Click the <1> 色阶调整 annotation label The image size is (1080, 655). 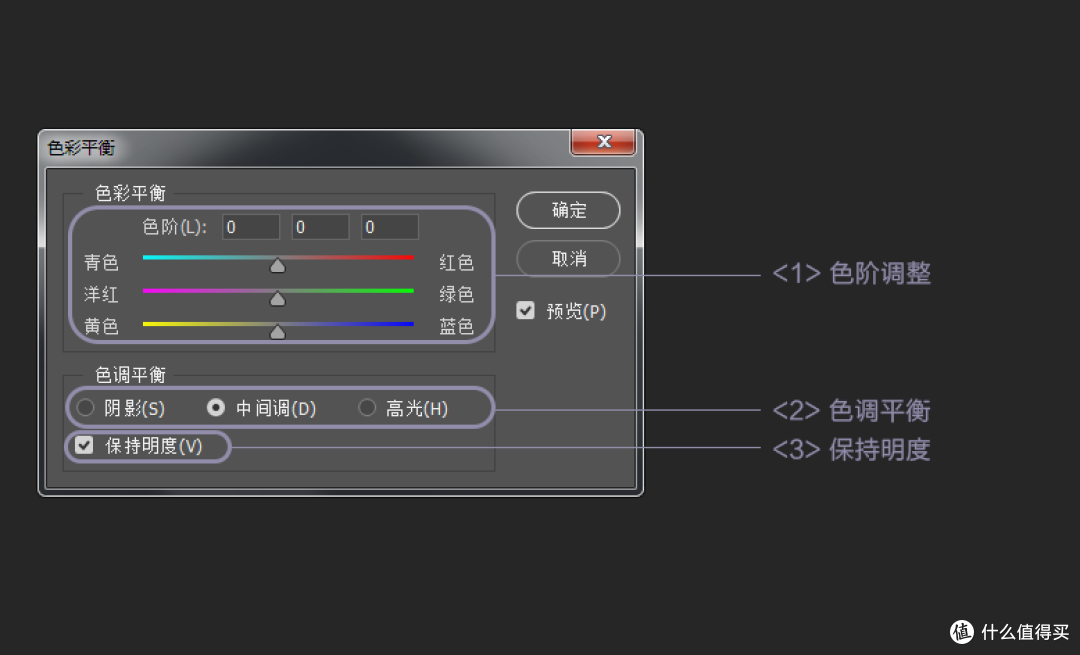point(855,273)
